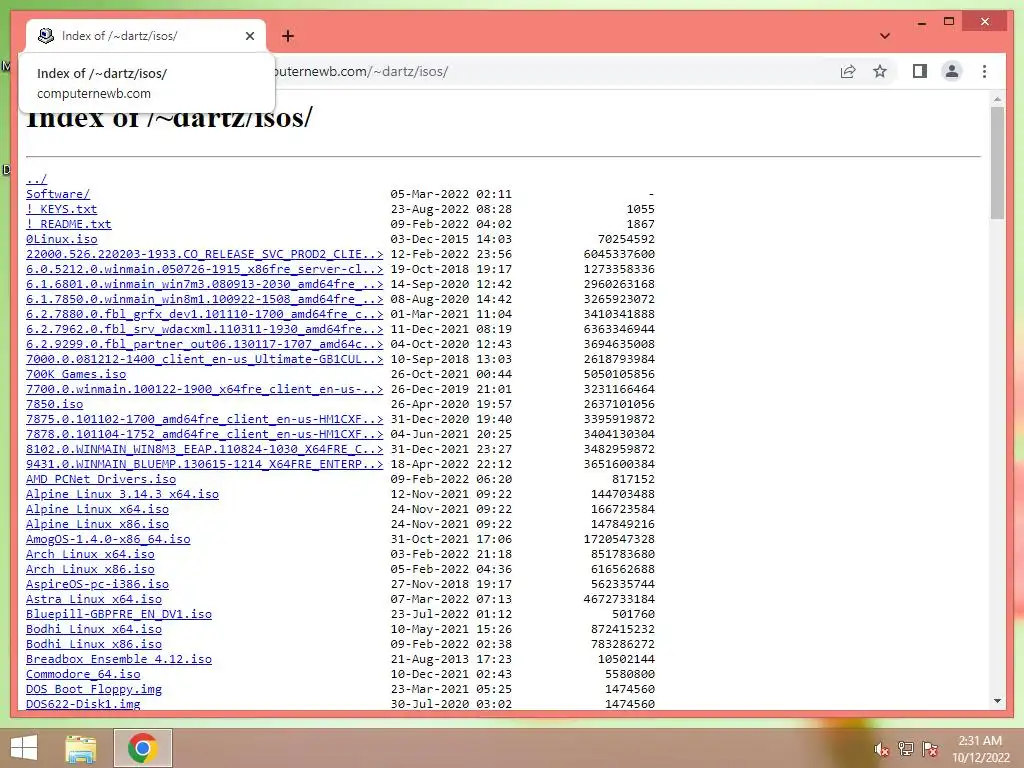Screen dimensions: 1024x768
Task: Click the tab search chevron
Action: point(885,36)
